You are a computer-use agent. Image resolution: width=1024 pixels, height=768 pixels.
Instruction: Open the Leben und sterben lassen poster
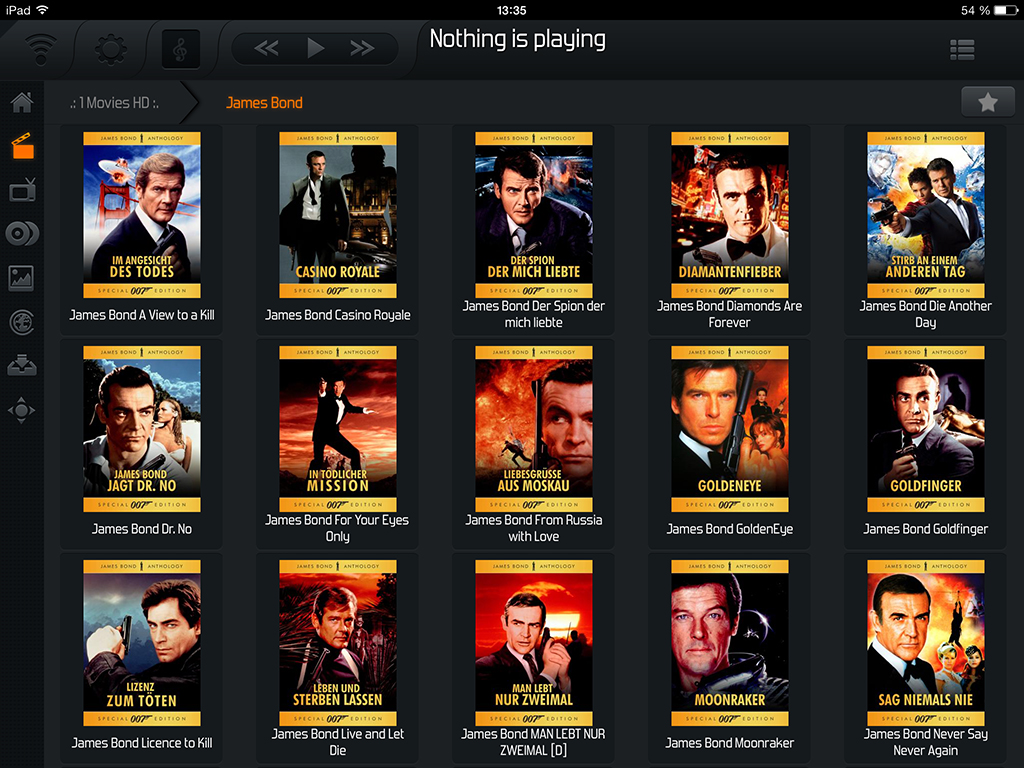coord(338,643)
